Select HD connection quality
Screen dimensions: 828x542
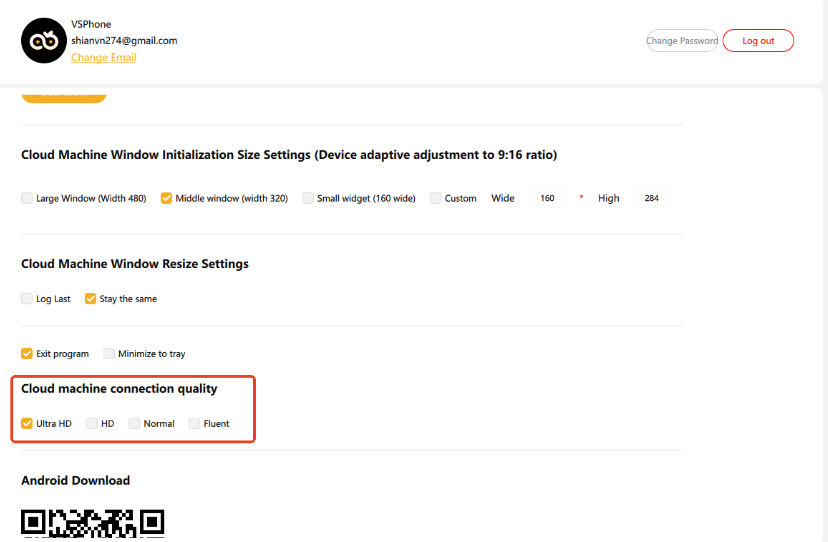92,424
